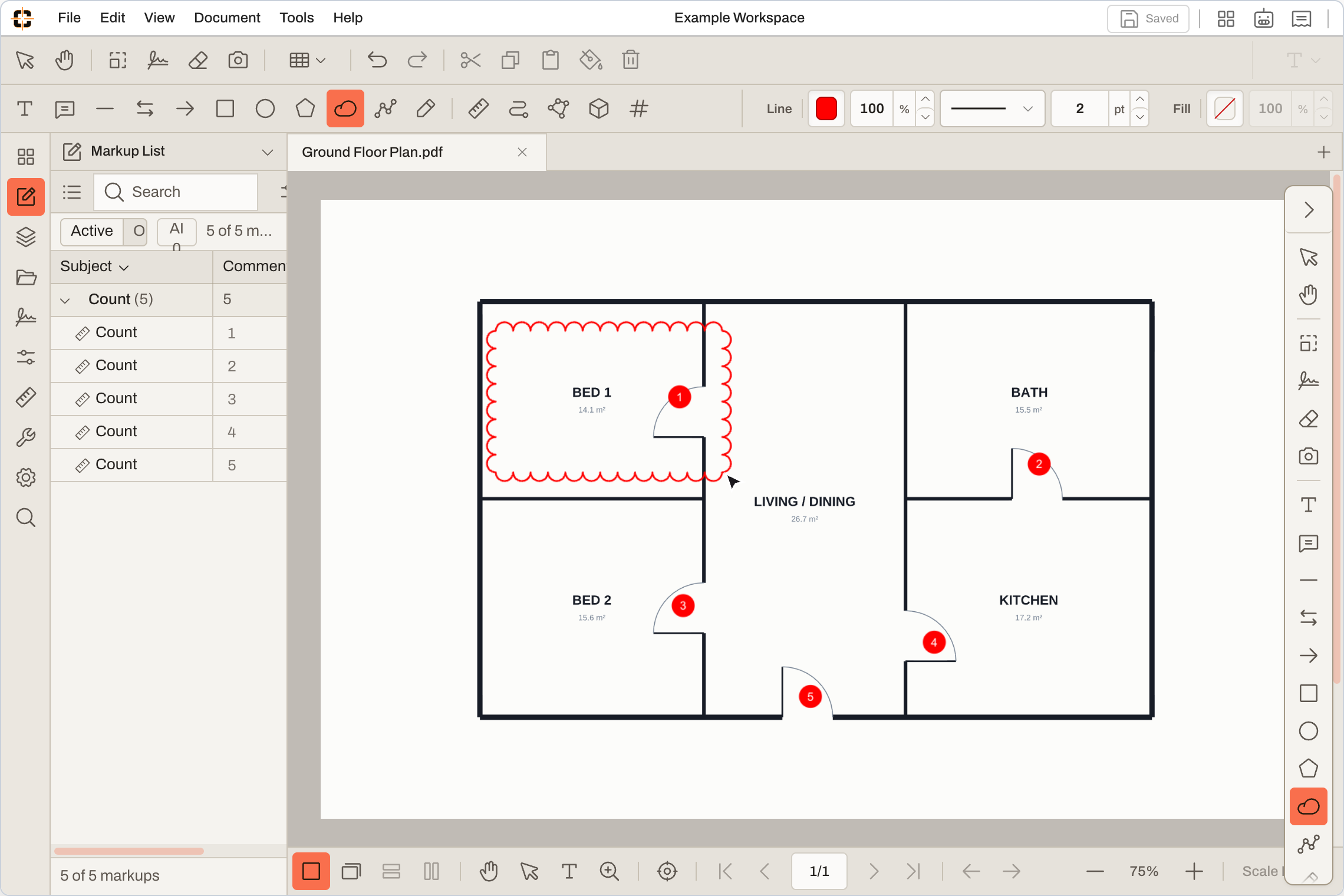Click the Saved button
The image size is (1344, 896).
coord(1148,18)
